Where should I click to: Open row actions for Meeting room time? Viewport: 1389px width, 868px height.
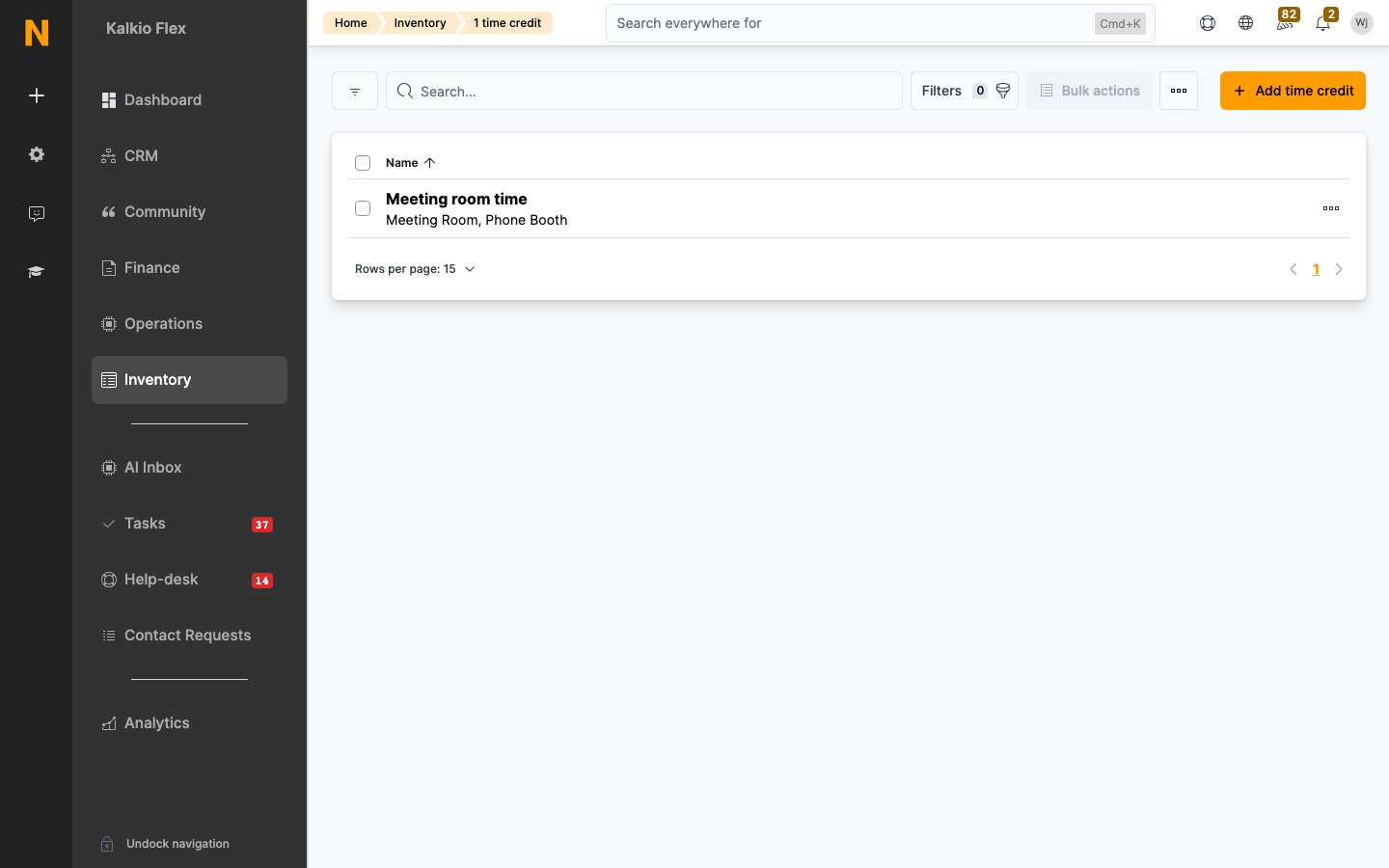coord(1331,208)
